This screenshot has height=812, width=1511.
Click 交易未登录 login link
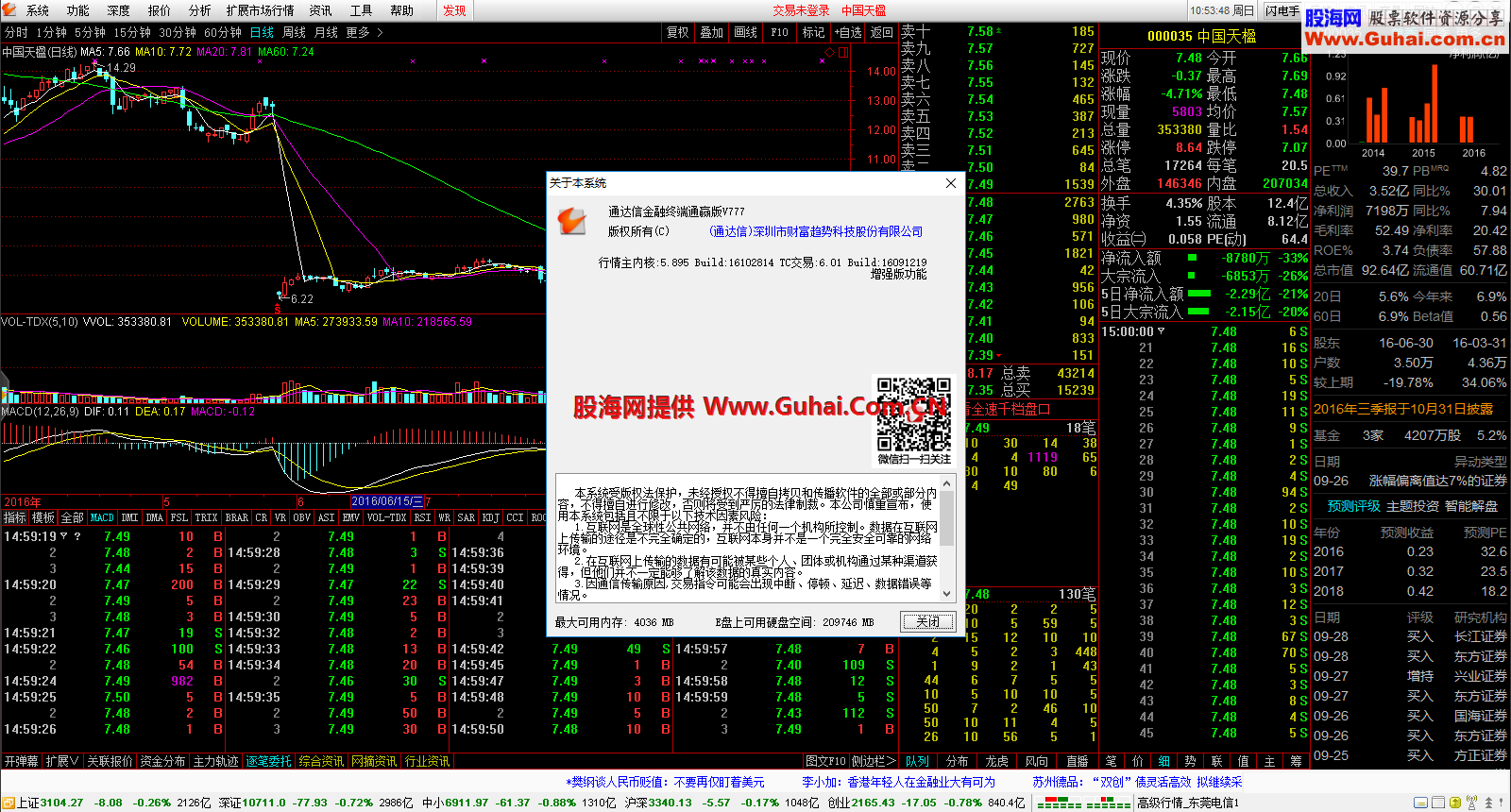[x=801, y=10]
